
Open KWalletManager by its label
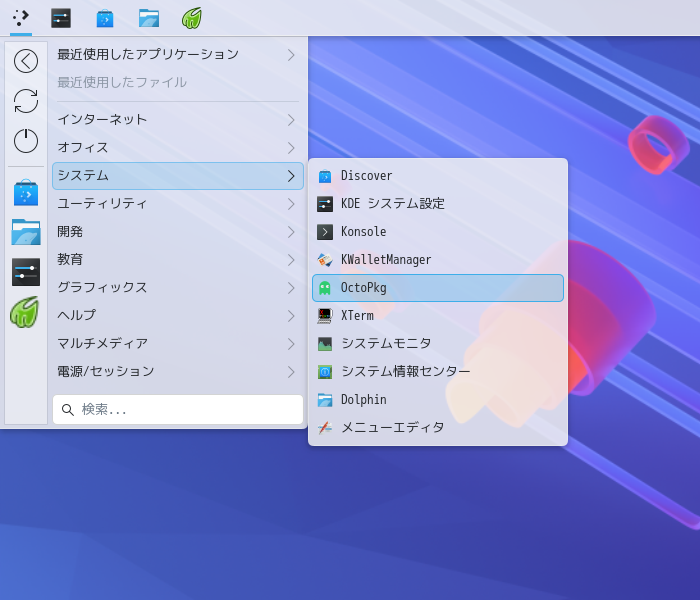(x=386, y=260)
